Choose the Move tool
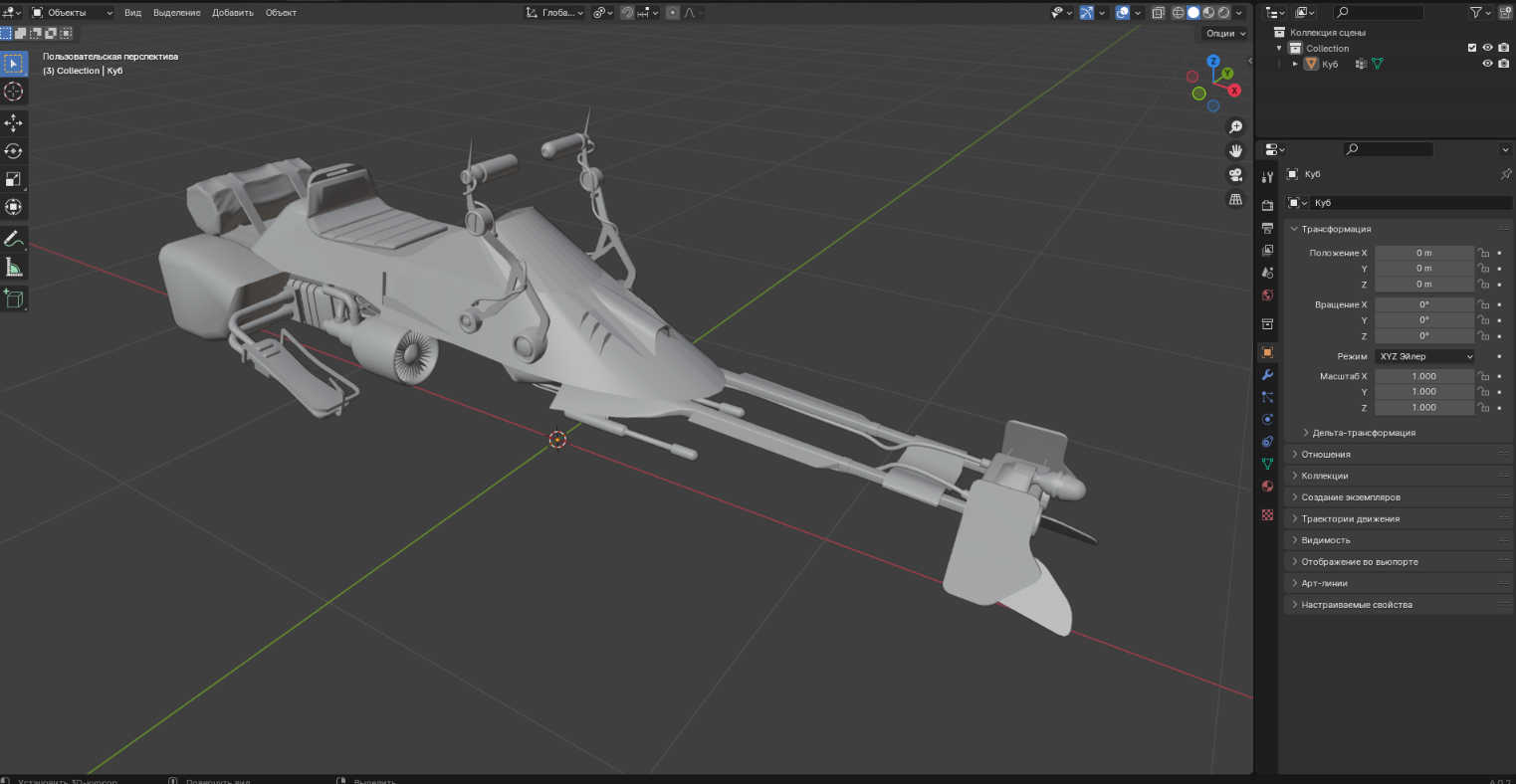This screenshot has width=1516, height=784. [14, 123]
